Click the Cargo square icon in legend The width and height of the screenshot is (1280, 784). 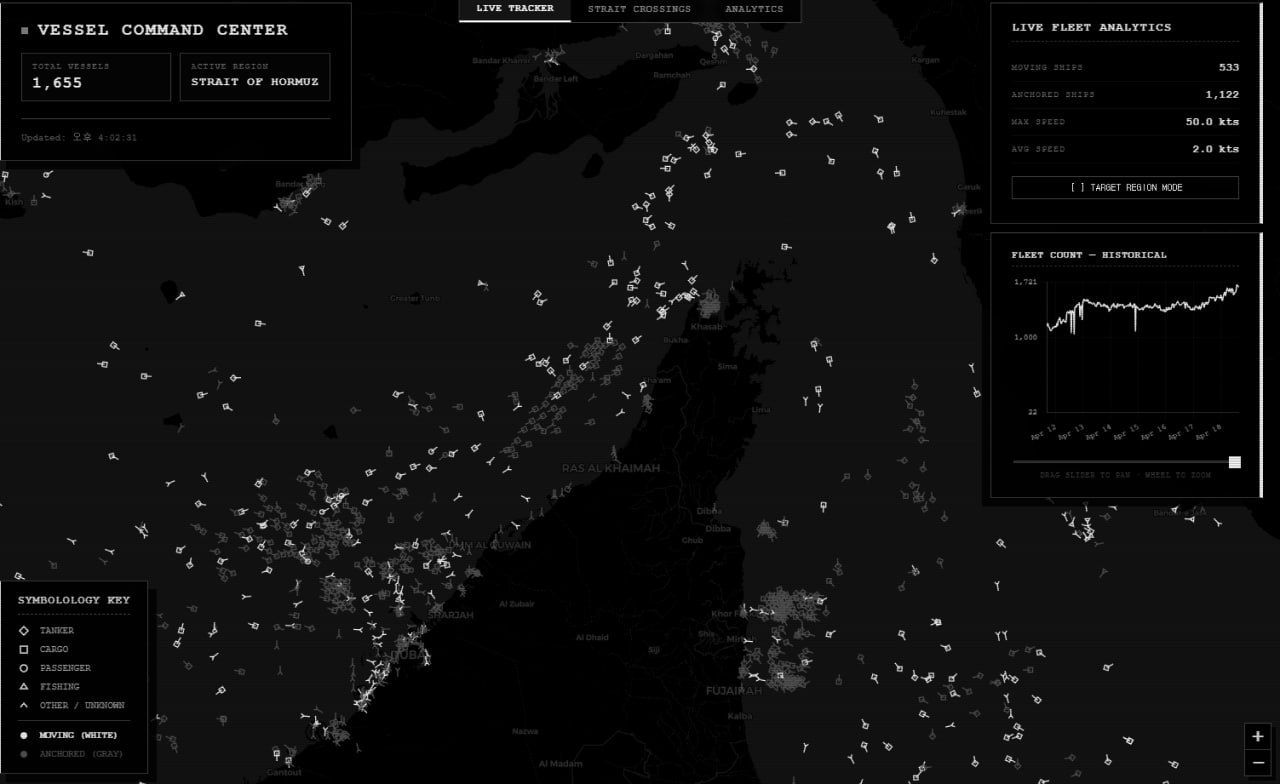[x=23, y=650]
